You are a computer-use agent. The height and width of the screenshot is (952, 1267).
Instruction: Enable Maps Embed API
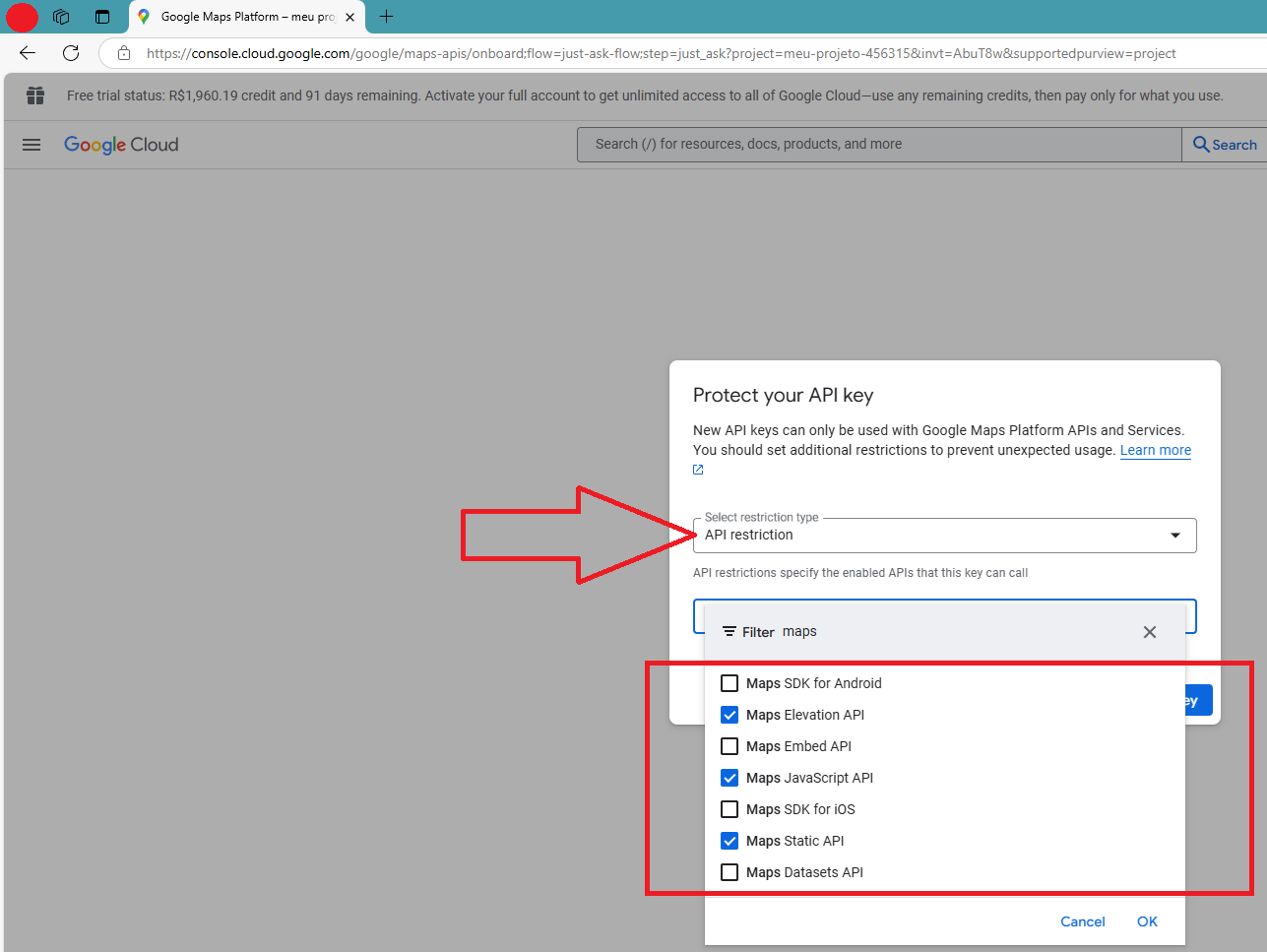[729, 745]
